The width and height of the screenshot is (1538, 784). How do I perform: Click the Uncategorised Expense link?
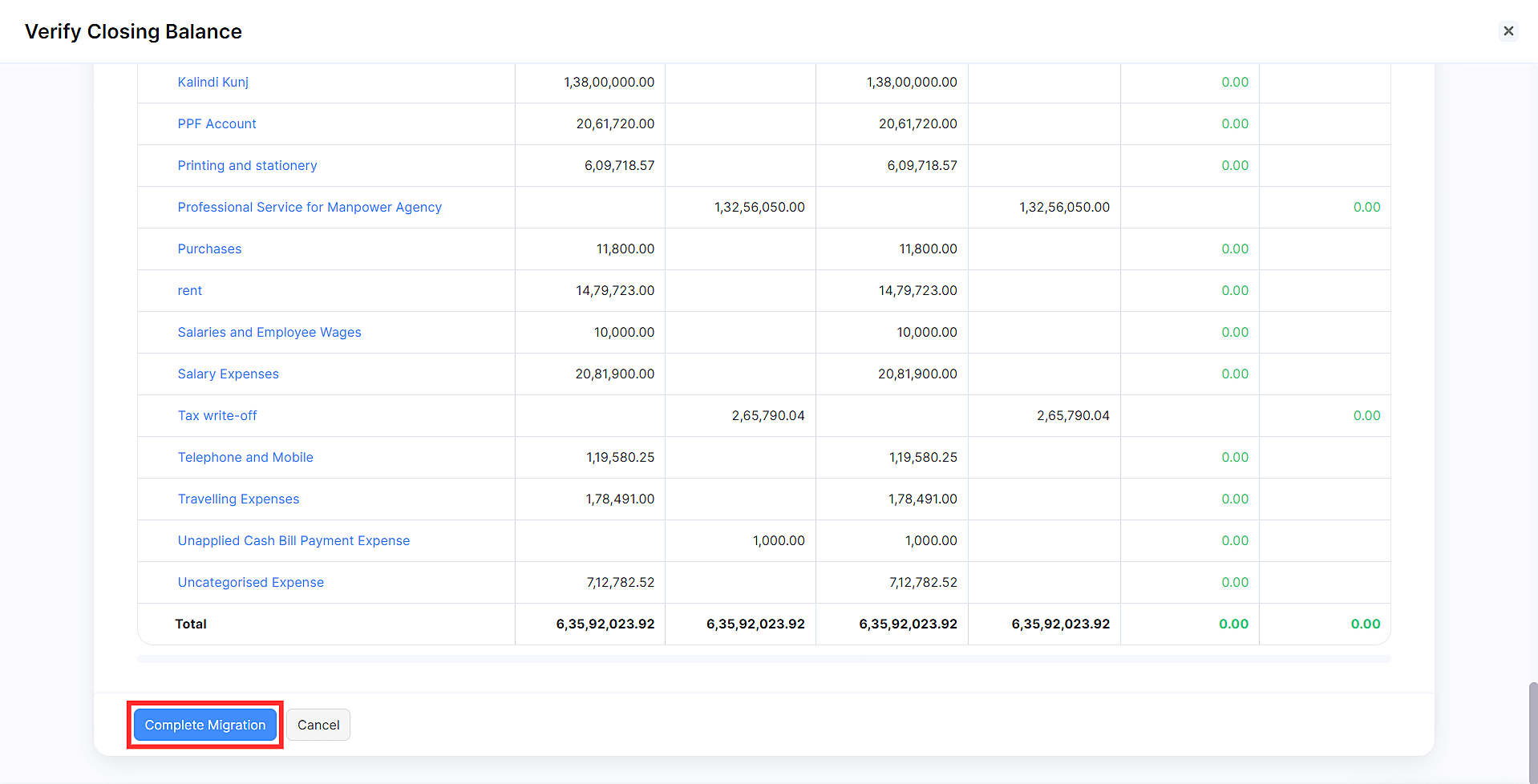(250, 583)
